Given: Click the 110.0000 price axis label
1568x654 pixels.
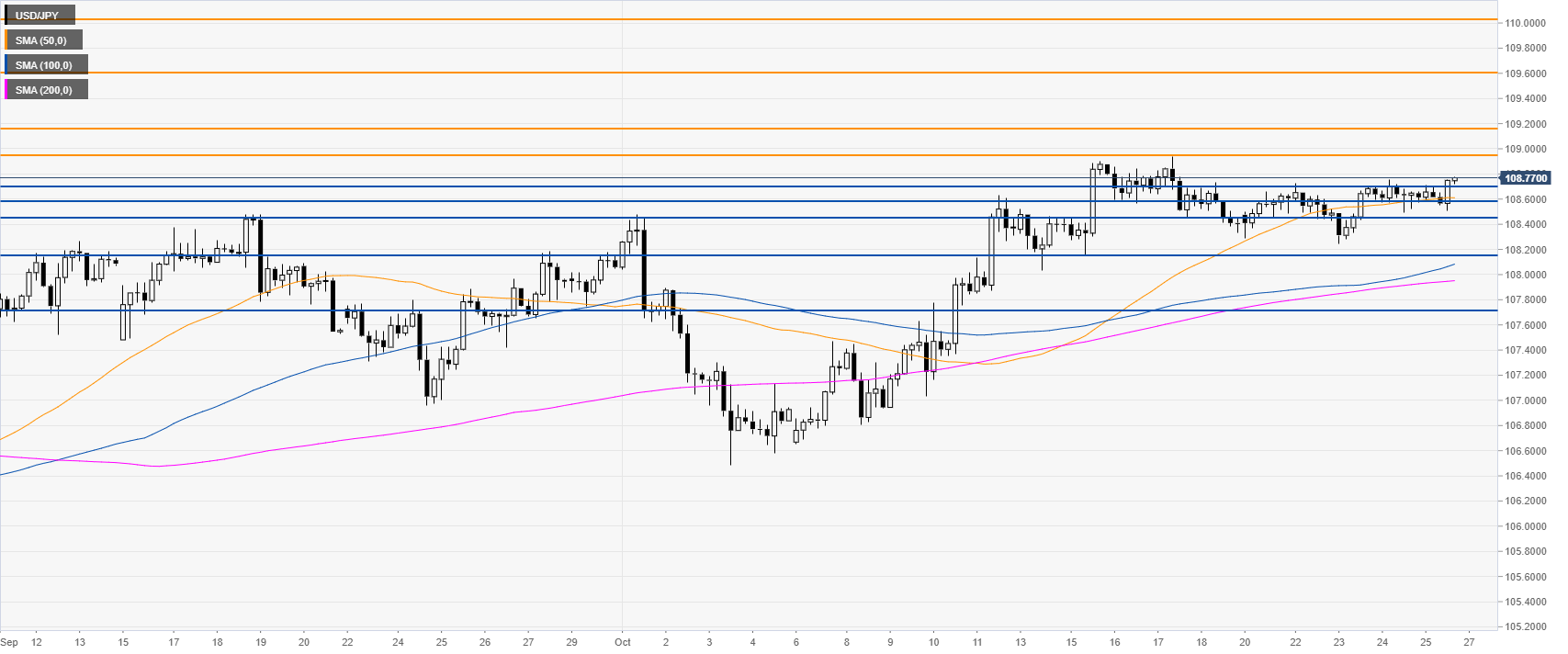Looking at the screenshot, I should 1525,23.
